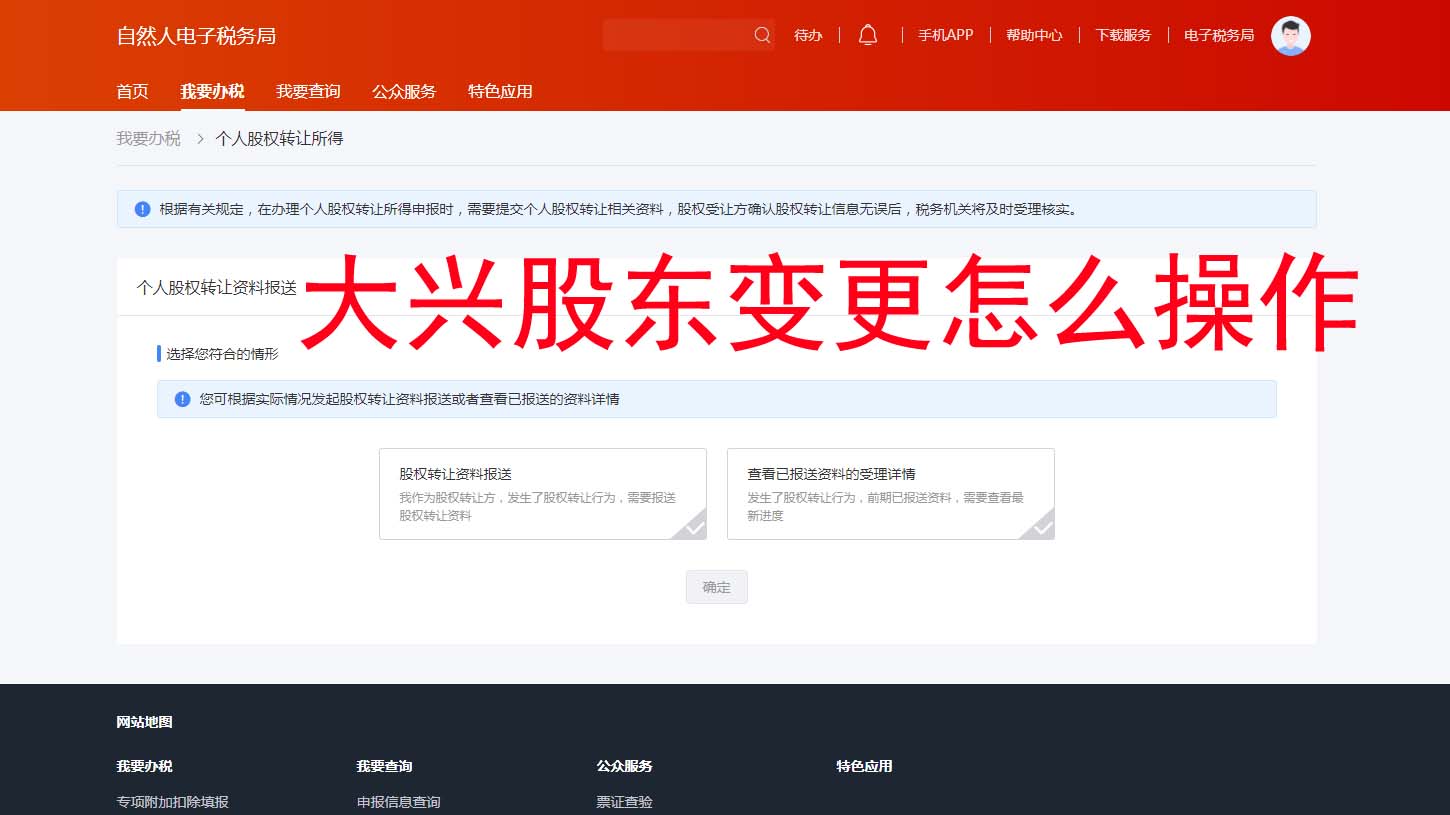Click the 确定 button
The image size is (1450, 815).
point(716,587)
